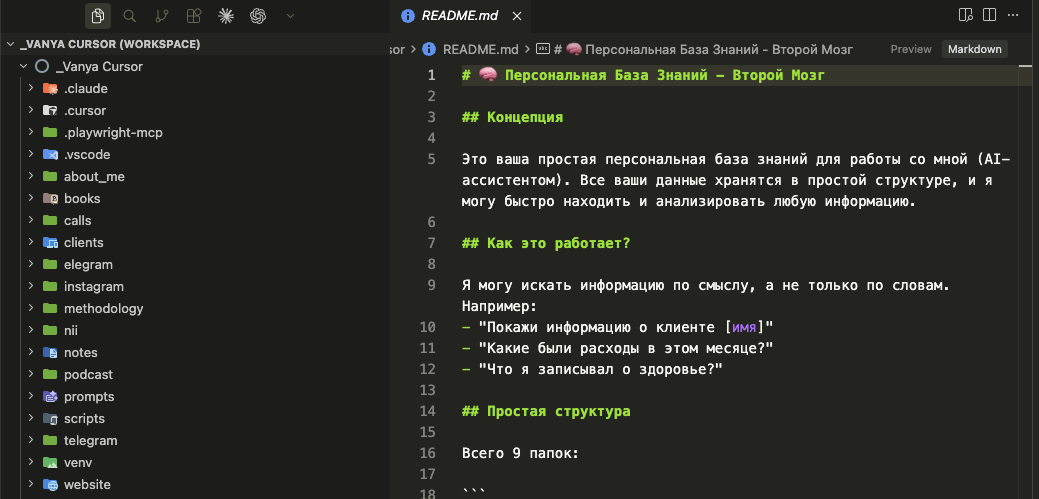Open the Explorer view icon
This screenshot has height=499, width=1039.
click(x=98, y=16)
